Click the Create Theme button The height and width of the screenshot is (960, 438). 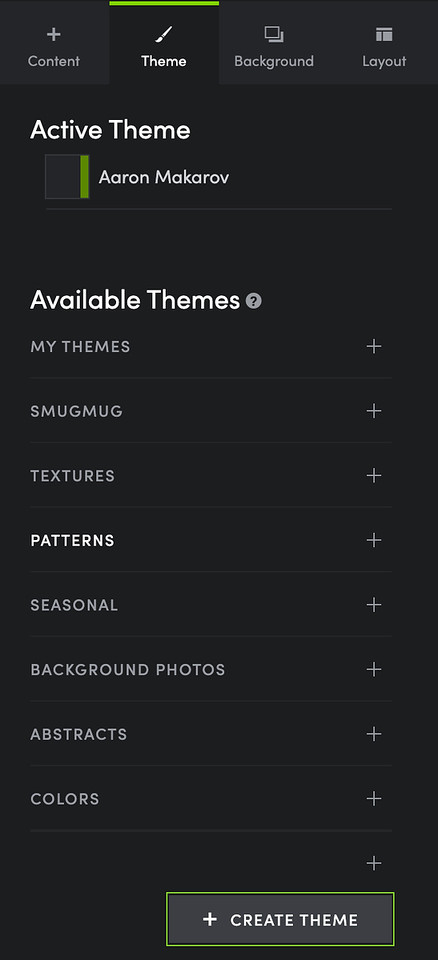click(280, 919)
